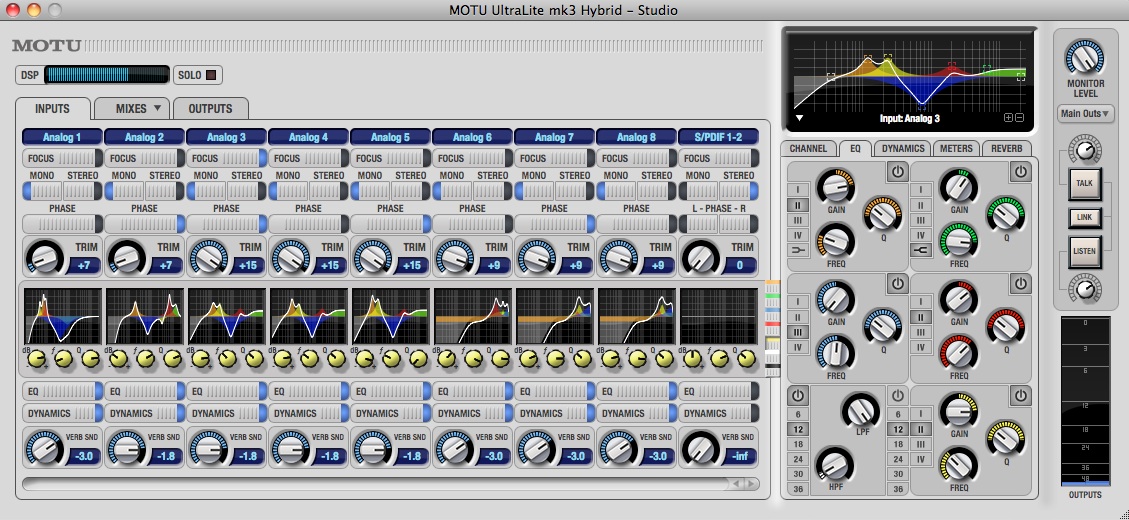
Task: Select 18 dB slope for the LPF
Action: pos(897,444)
